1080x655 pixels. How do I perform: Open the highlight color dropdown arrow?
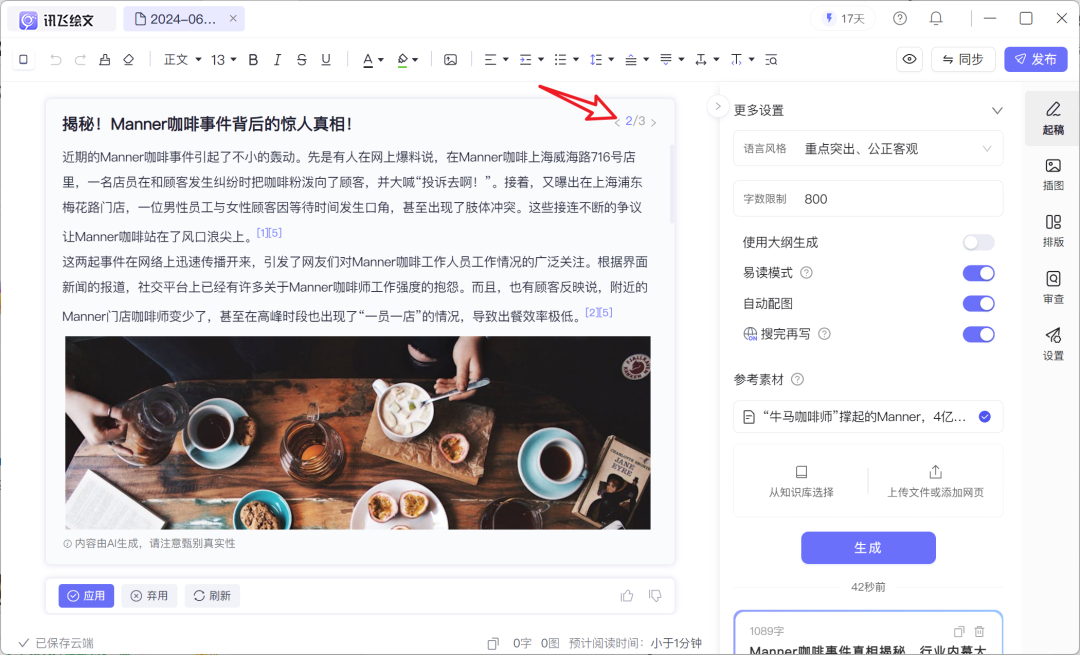tap(415, 60)
